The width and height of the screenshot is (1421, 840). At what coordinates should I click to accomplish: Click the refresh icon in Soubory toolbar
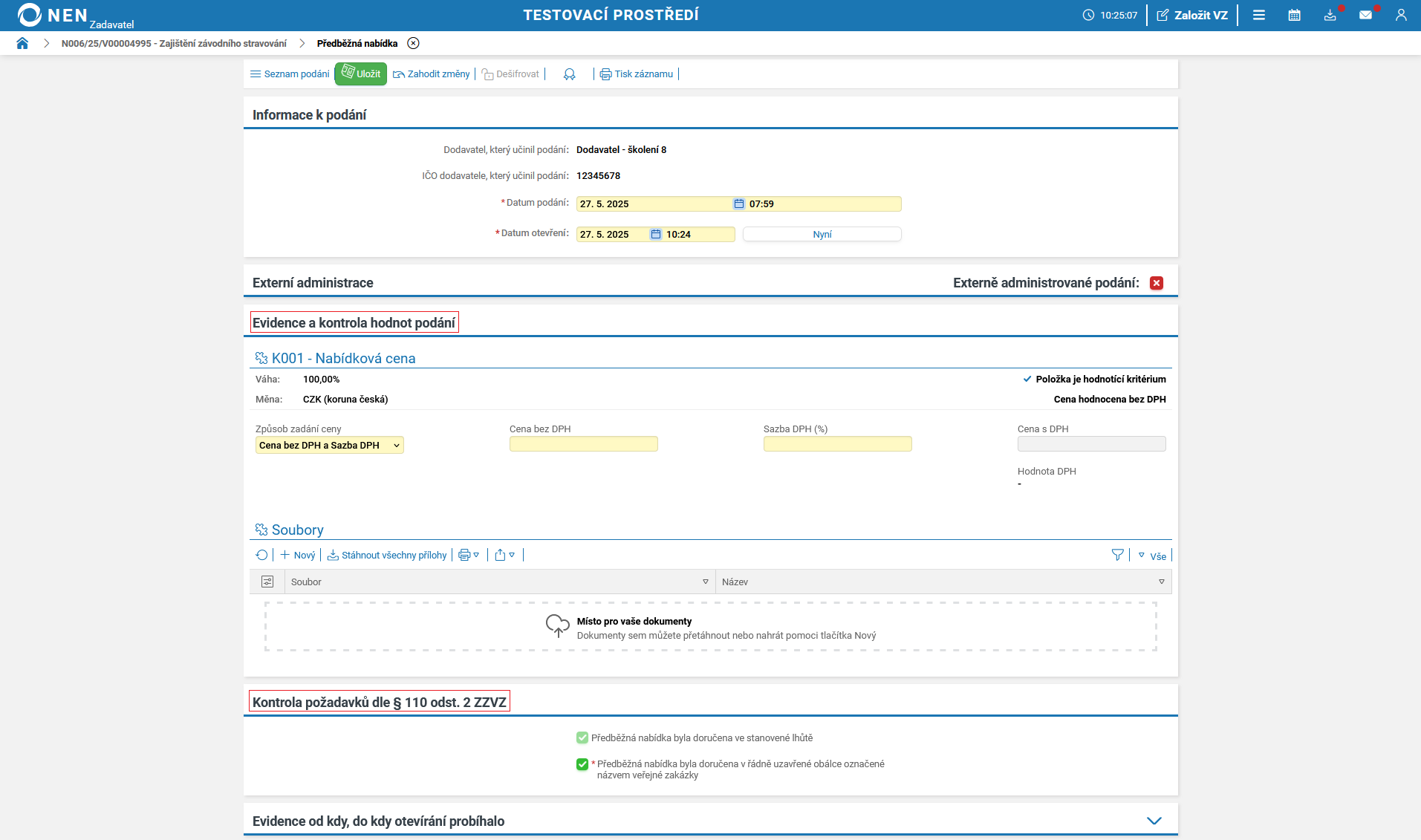[x=261, y=555]
